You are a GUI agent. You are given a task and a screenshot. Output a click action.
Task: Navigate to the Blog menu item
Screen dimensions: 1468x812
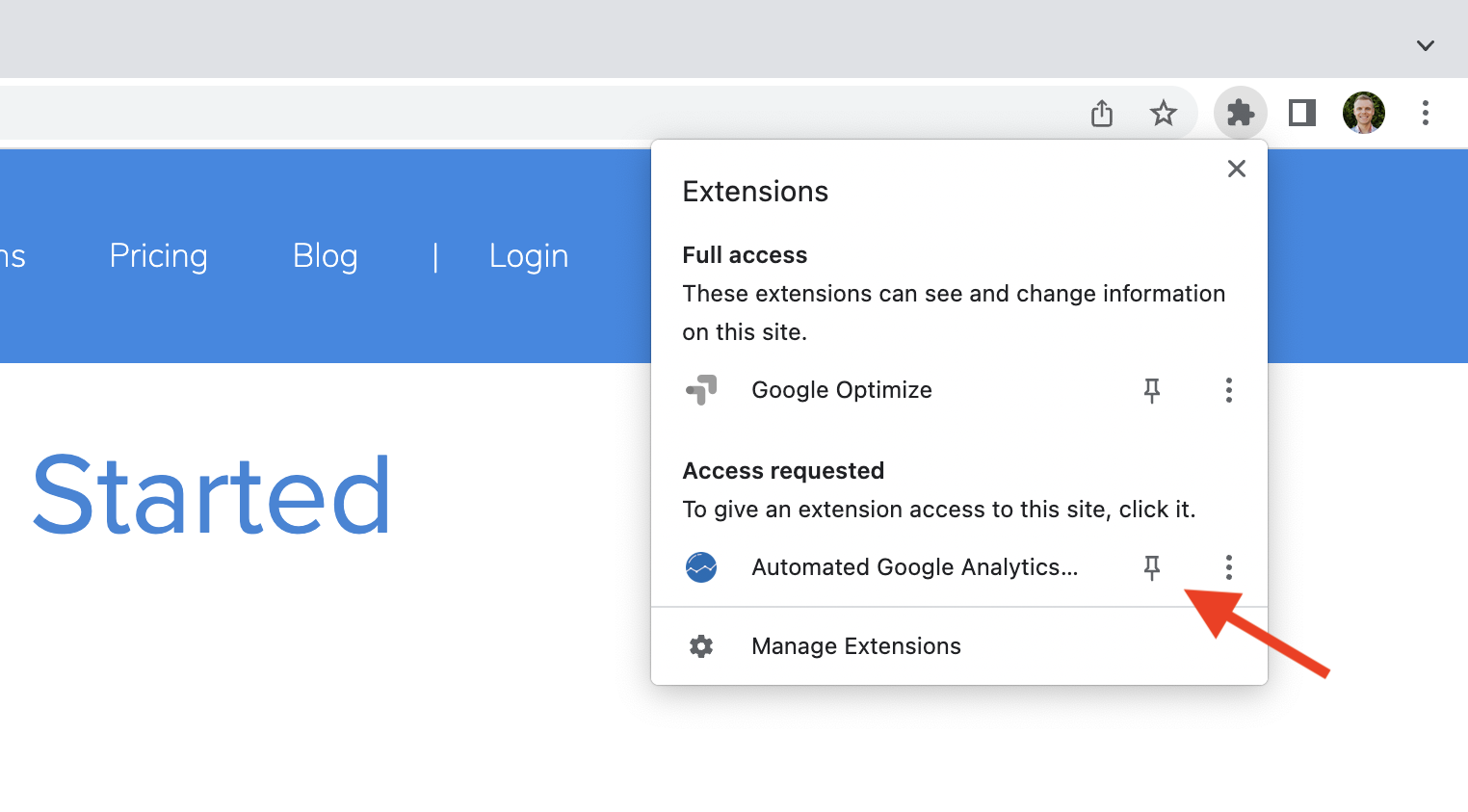click(325, 255)
